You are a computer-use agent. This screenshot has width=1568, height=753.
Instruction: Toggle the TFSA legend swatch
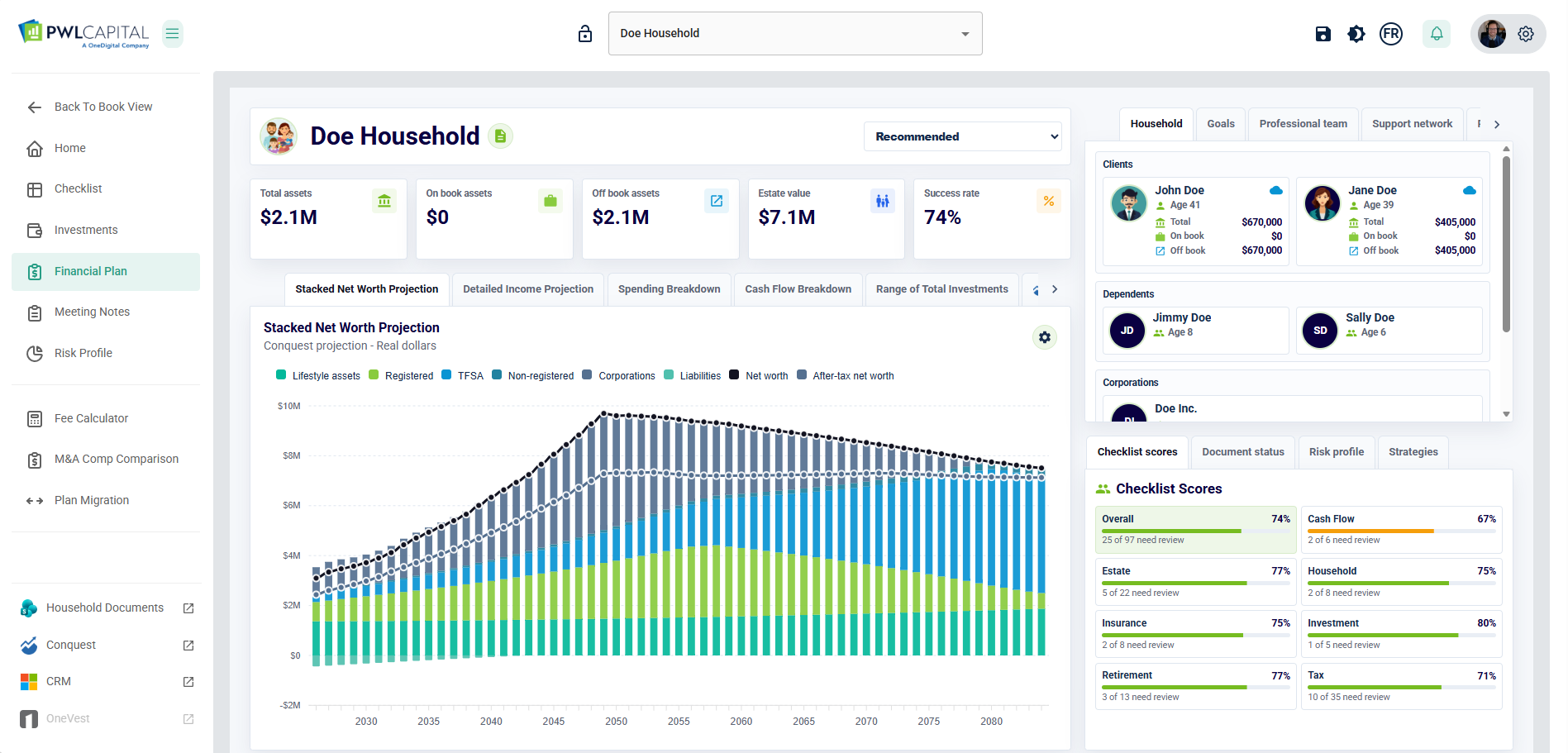coord(446,375)
